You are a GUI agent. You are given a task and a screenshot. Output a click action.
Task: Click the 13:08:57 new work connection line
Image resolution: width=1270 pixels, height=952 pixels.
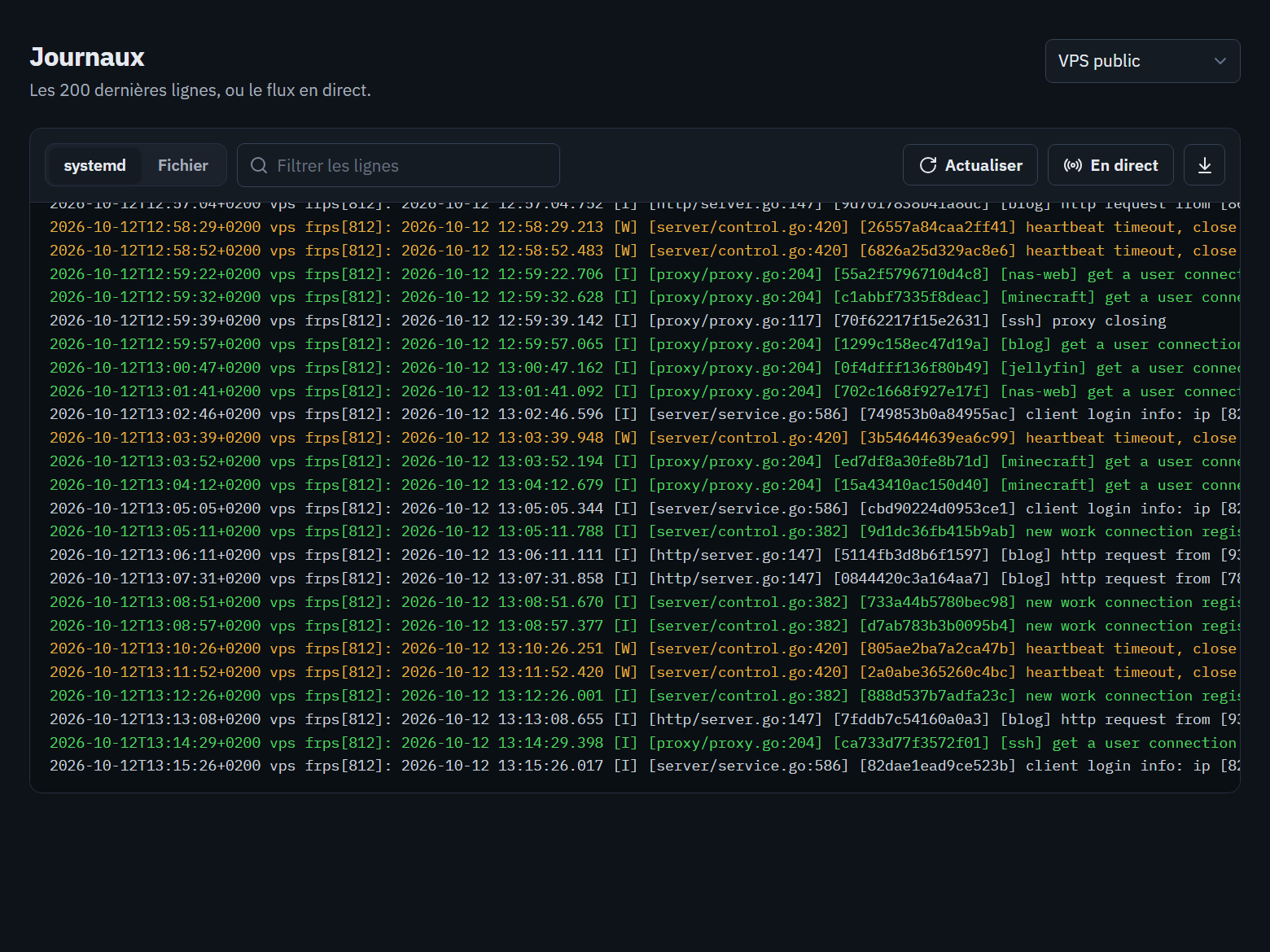coord(643,626)
